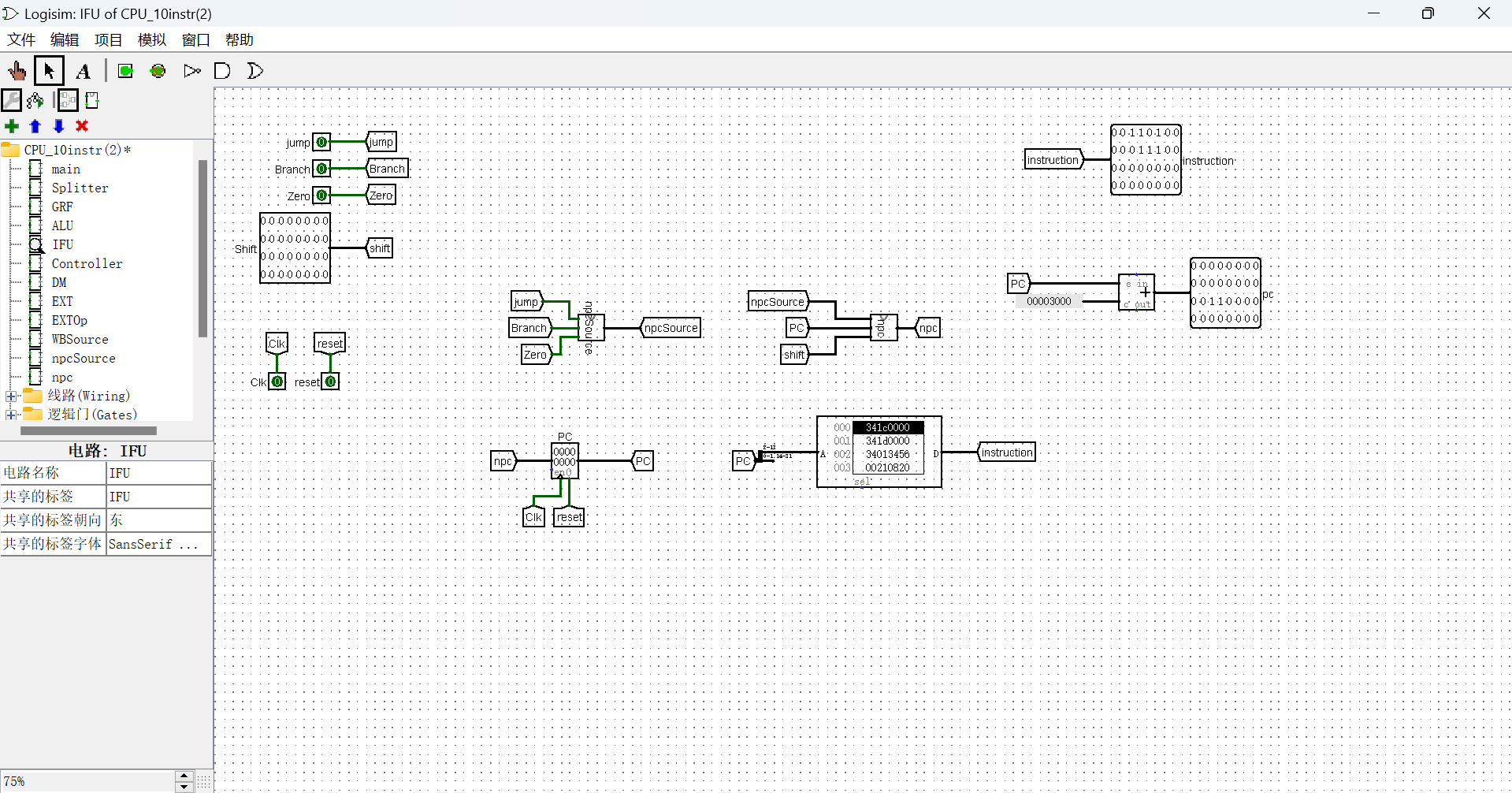Move circuit up with blue arrow

[x=35, y=126]
